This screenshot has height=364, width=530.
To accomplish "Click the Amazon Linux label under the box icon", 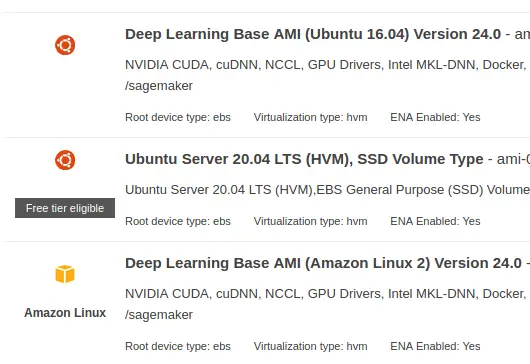I will tap(65, 313).
